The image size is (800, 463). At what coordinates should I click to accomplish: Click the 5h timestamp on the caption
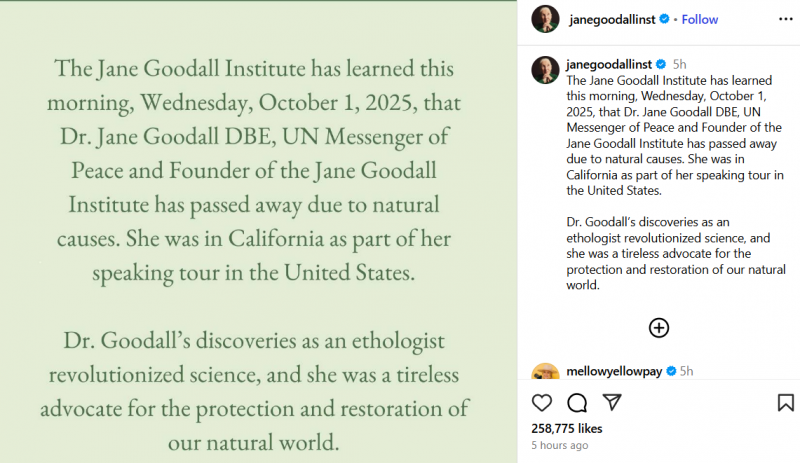click(x=680, y=63)
